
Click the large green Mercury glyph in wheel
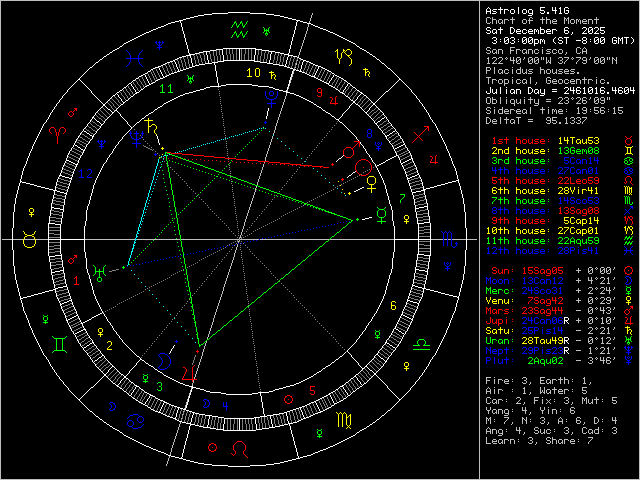pos(381,215)
